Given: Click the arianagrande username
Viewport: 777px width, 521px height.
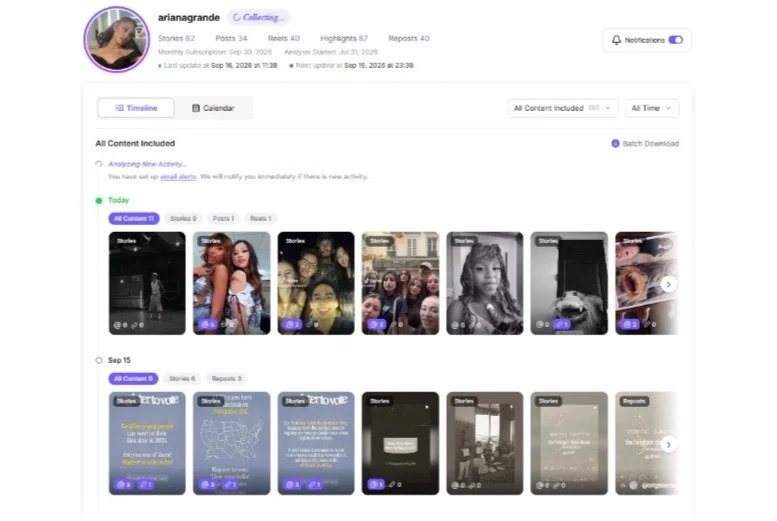Looking at the screenshot, I should (x=189, y=17).
